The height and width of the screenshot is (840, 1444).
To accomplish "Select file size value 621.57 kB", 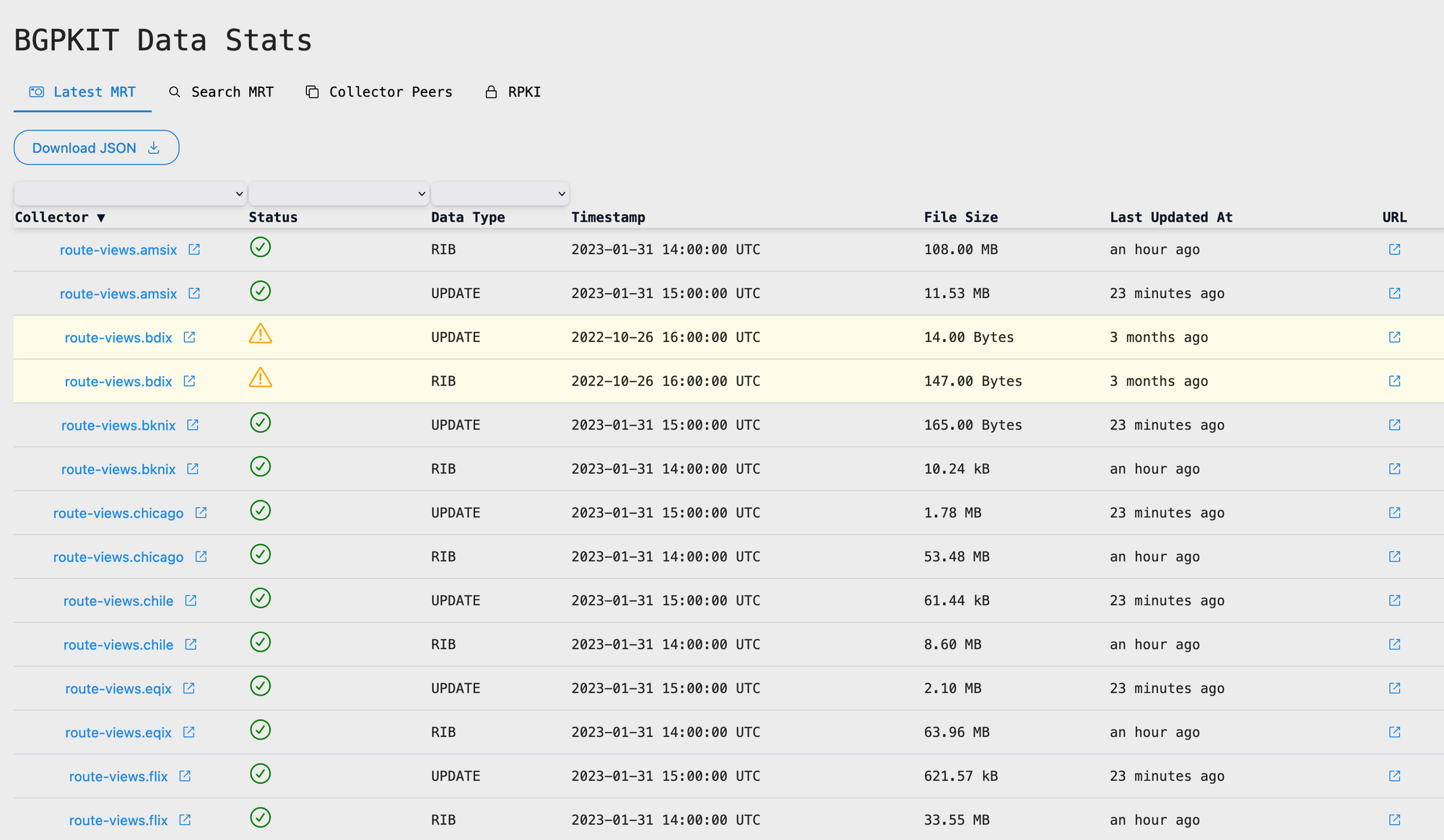I will point(960,776).
